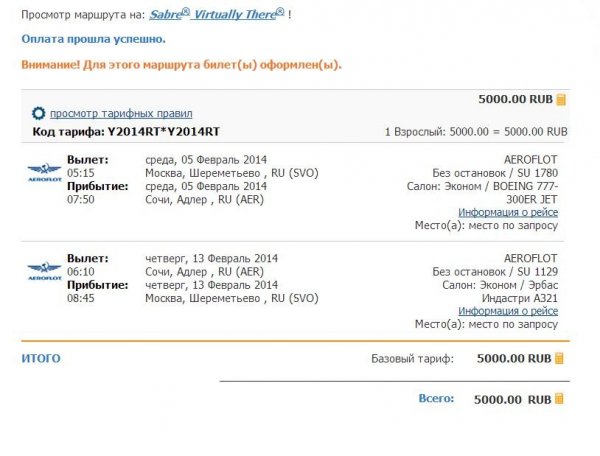Viewport: 600px width, 456px height.
Task: Click the 05:15 departure time
Action: tap(80, 172)
